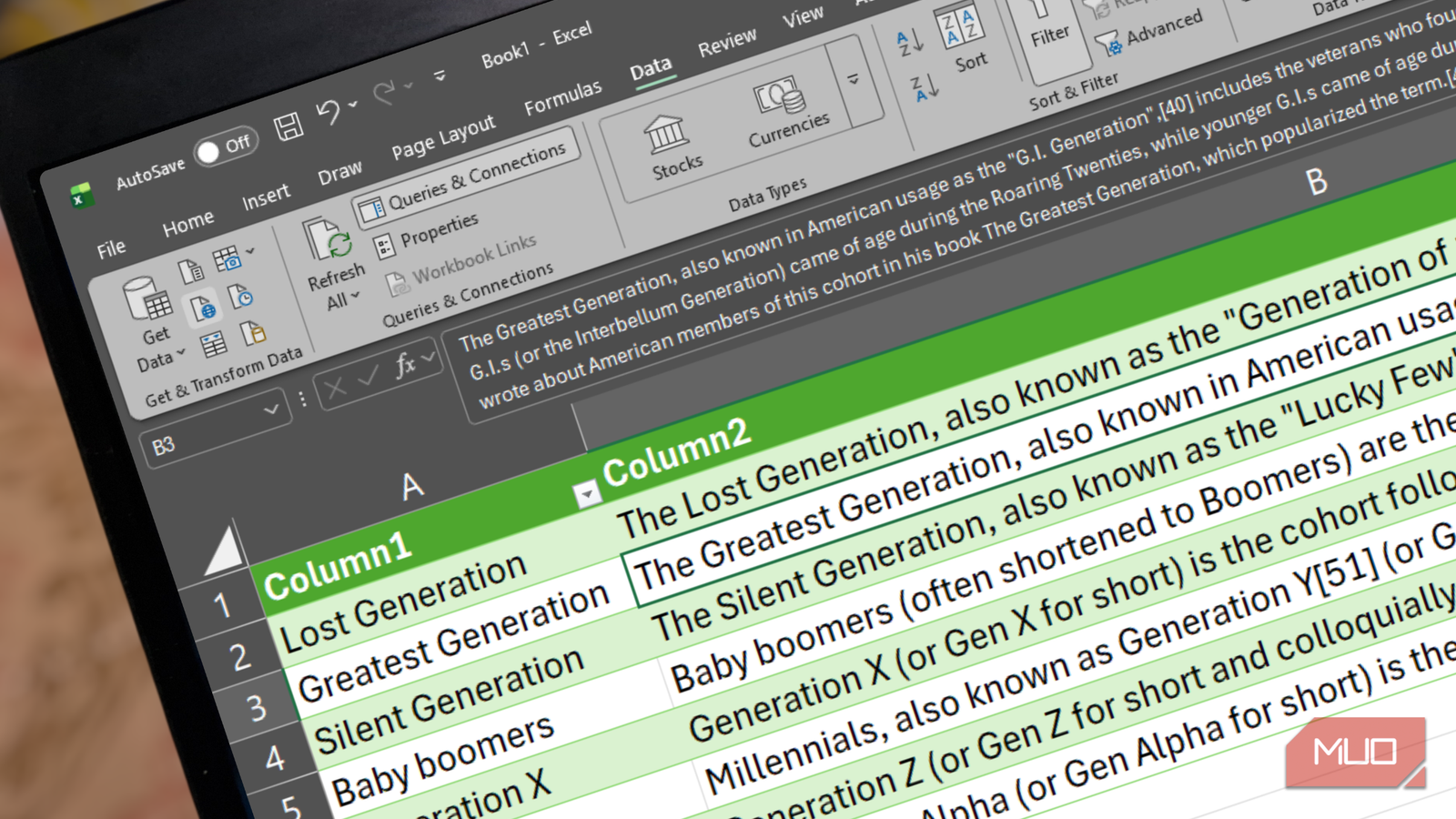Select cell starting 'The Lost Generation, also known'
This screenshot has height=819, width=1456.
click(x=1033, y=393)
